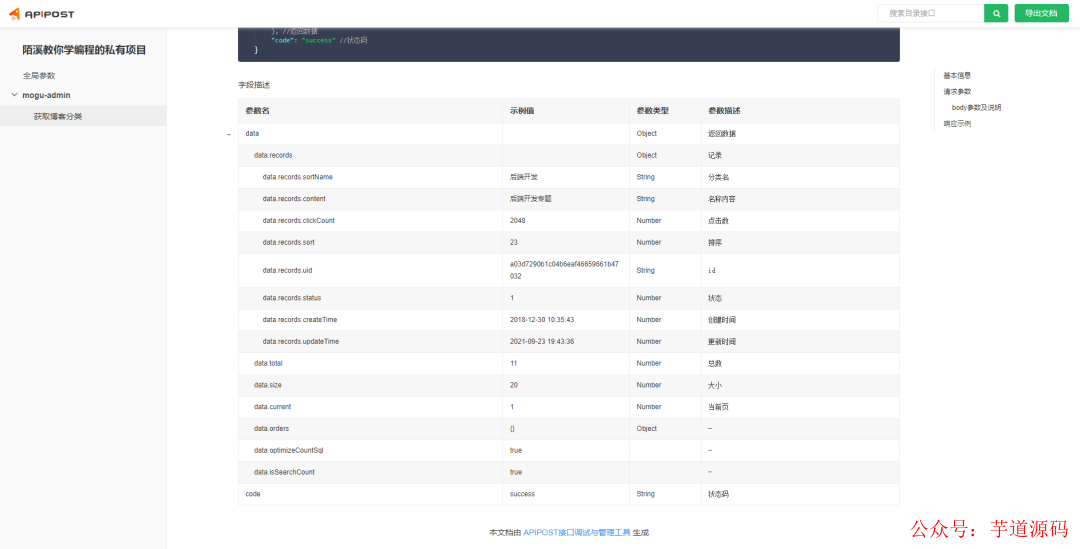The width and height of the screenshot is (1080, 549).
Task: Click the example value 2048
Action: pos(517,220)
